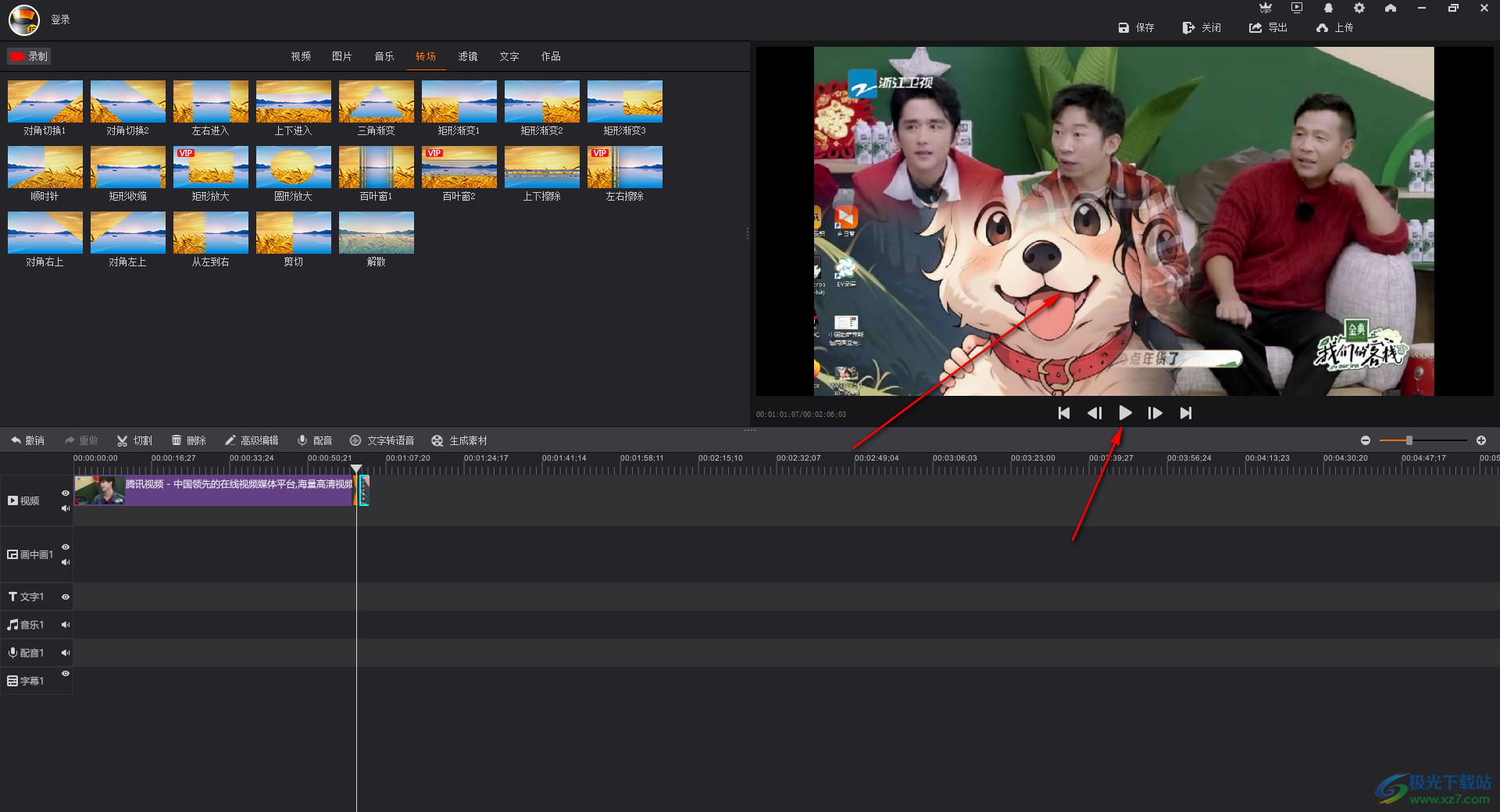Select the 顺时针 transition thumbnail
This screenshot has height=812, width=1500.
point(45,167)
